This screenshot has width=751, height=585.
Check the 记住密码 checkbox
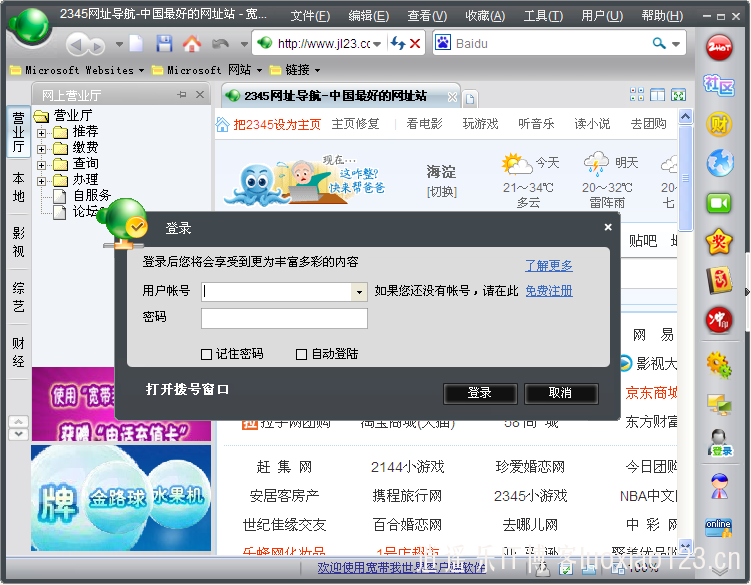pos(206,355)
